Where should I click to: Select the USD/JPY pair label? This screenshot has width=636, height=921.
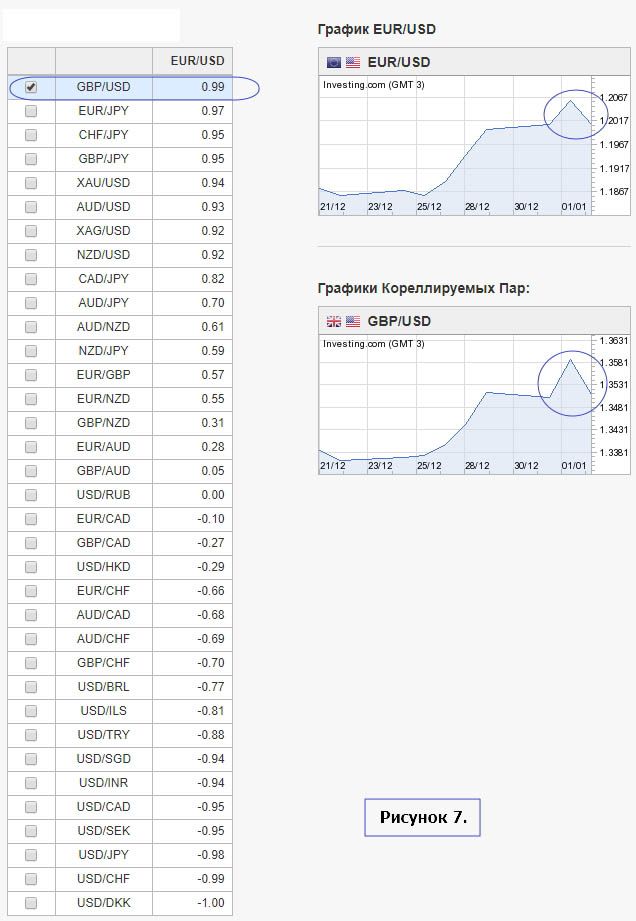pyautogui.click(x=103, y=855)
